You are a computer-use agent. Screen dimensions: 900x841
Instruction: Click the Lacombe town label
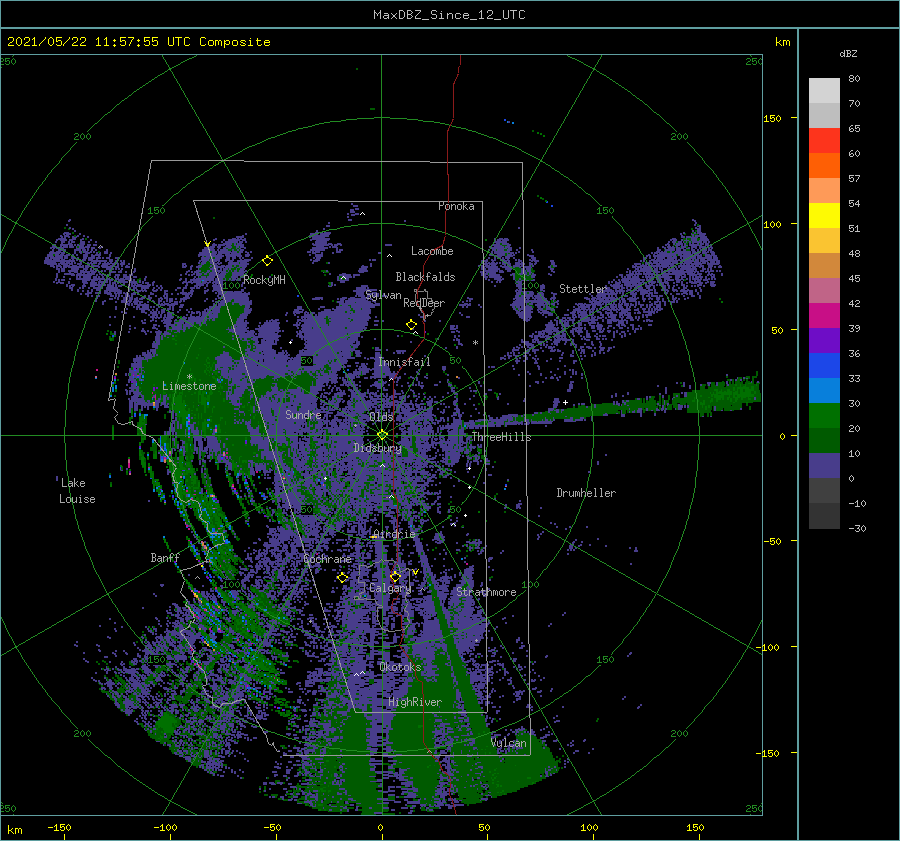[432, 251]
